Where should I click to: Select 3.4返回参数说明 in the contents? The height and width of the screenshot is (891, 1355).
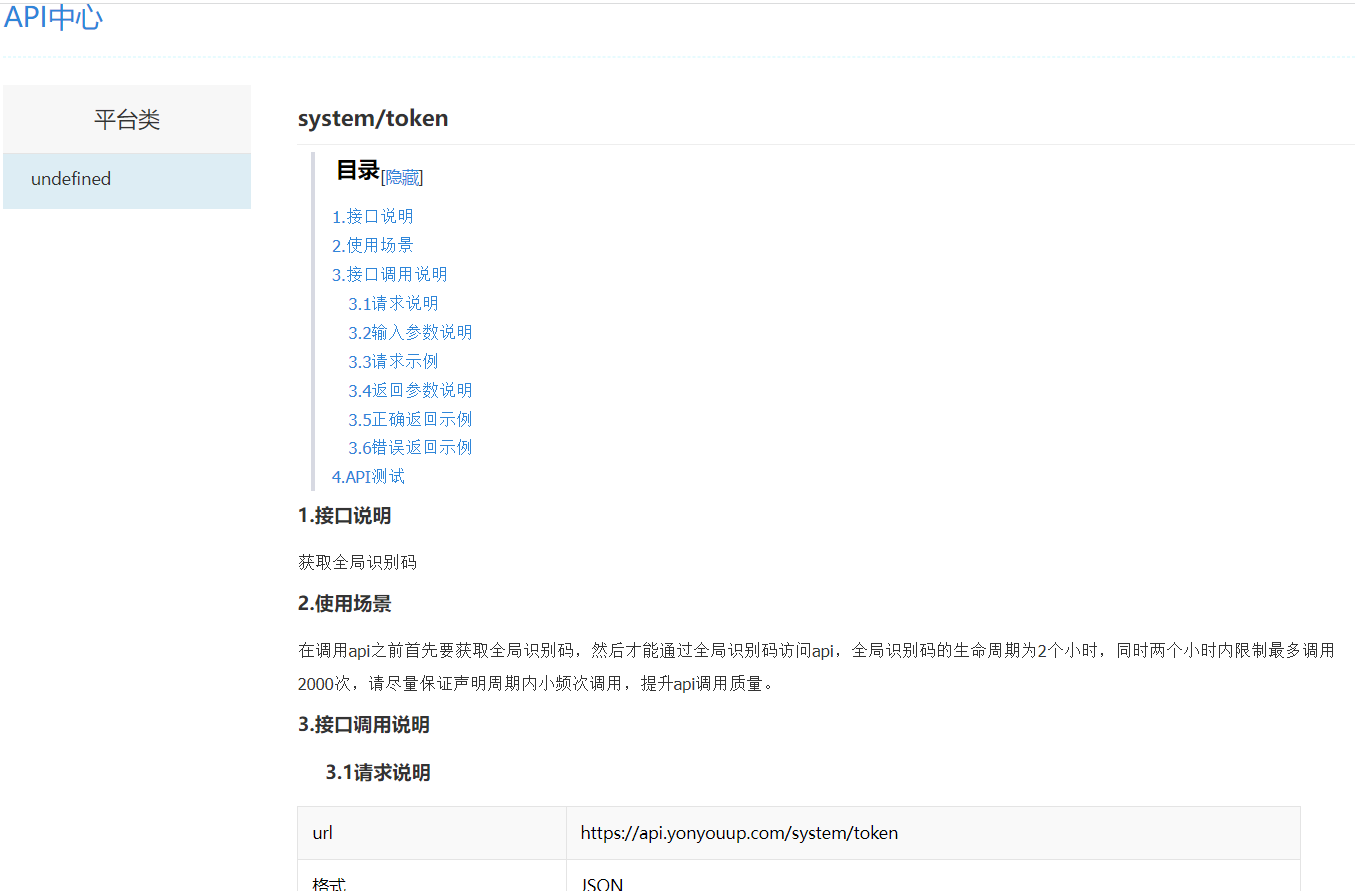pos(410,391)
